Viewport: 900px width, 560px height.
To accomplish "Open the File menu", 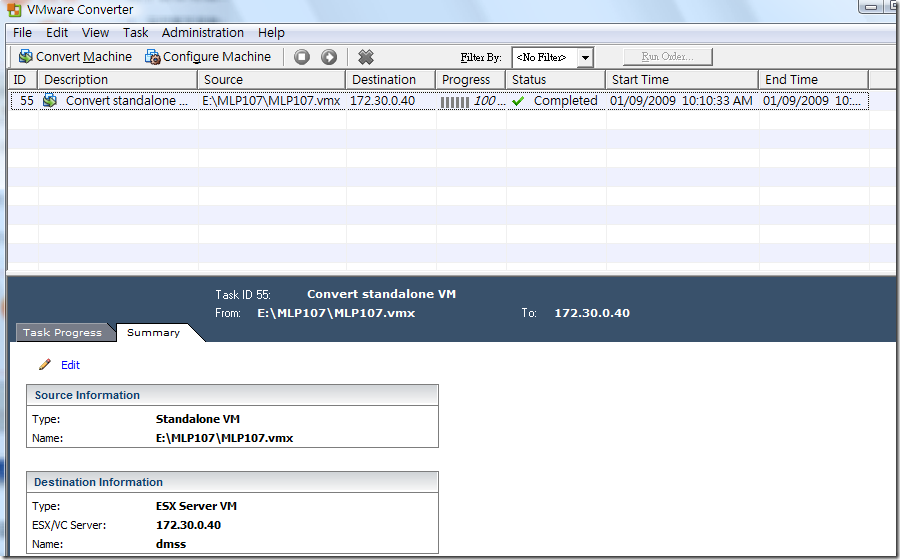I will tap(22, 33).
